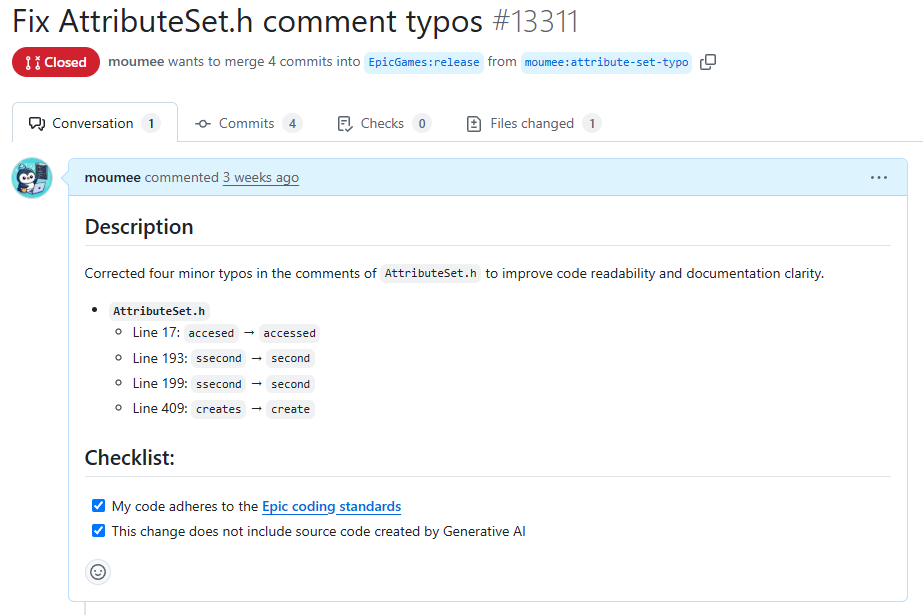Click the Files changed diff icon
923x615 pixels.
[474, 124]
